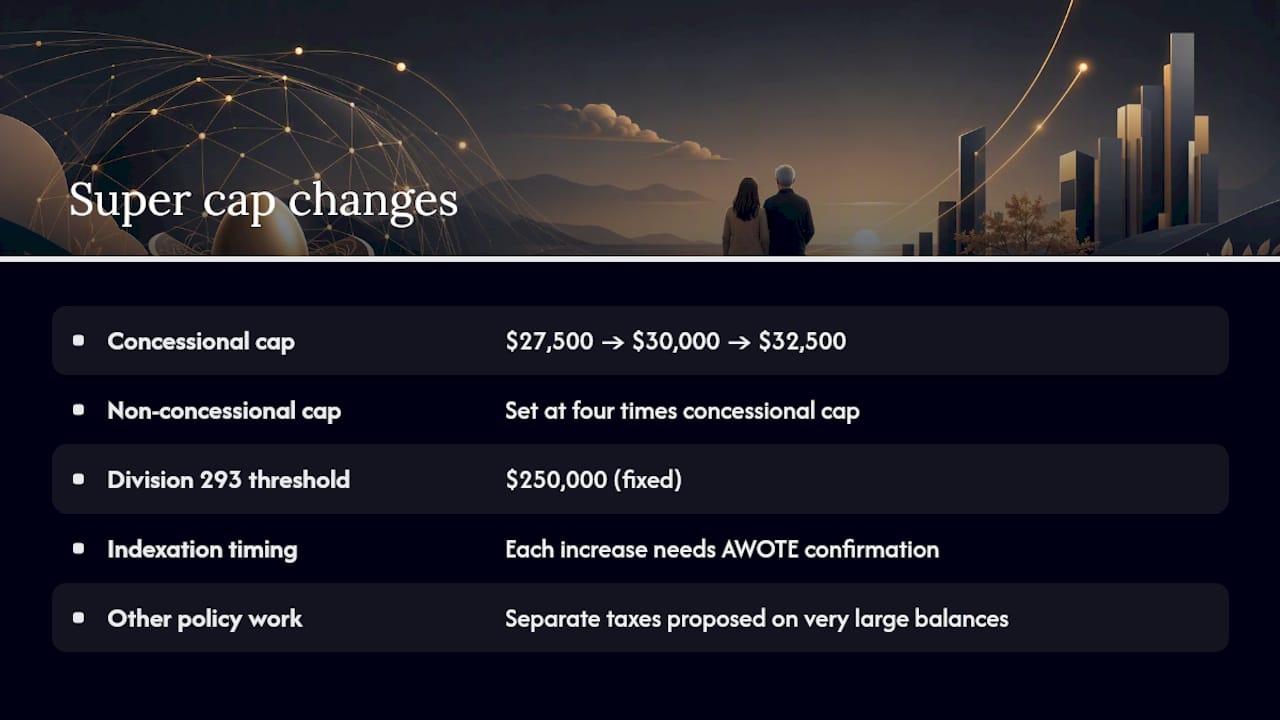Click the Division 293 threshold label
Image resolution: width=1280 pixels, height=720 pixels.
pos(229,479)
